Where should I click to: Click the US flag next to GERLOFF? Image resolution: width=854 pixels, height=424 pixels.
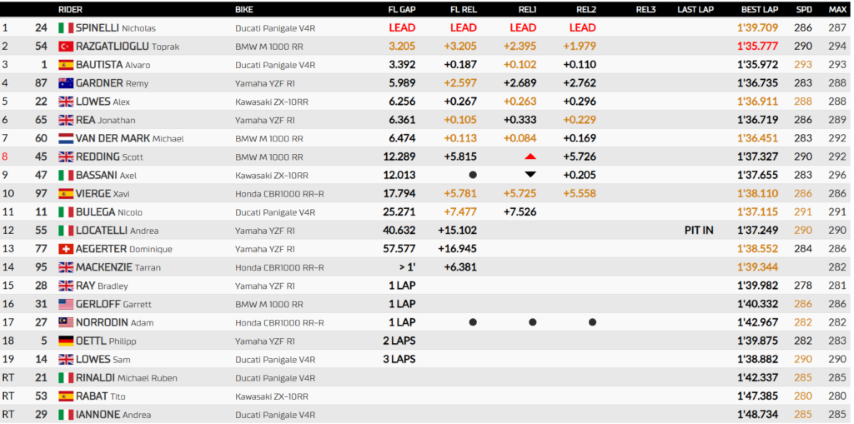click(x=66, y=304)
